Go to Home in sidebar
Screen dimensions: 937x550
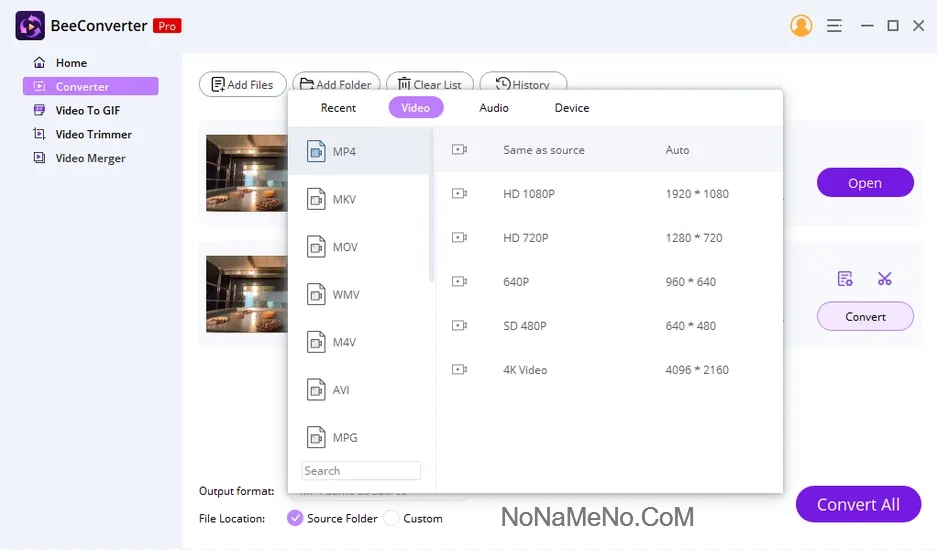pyautogui.click(x=71, y=63)
